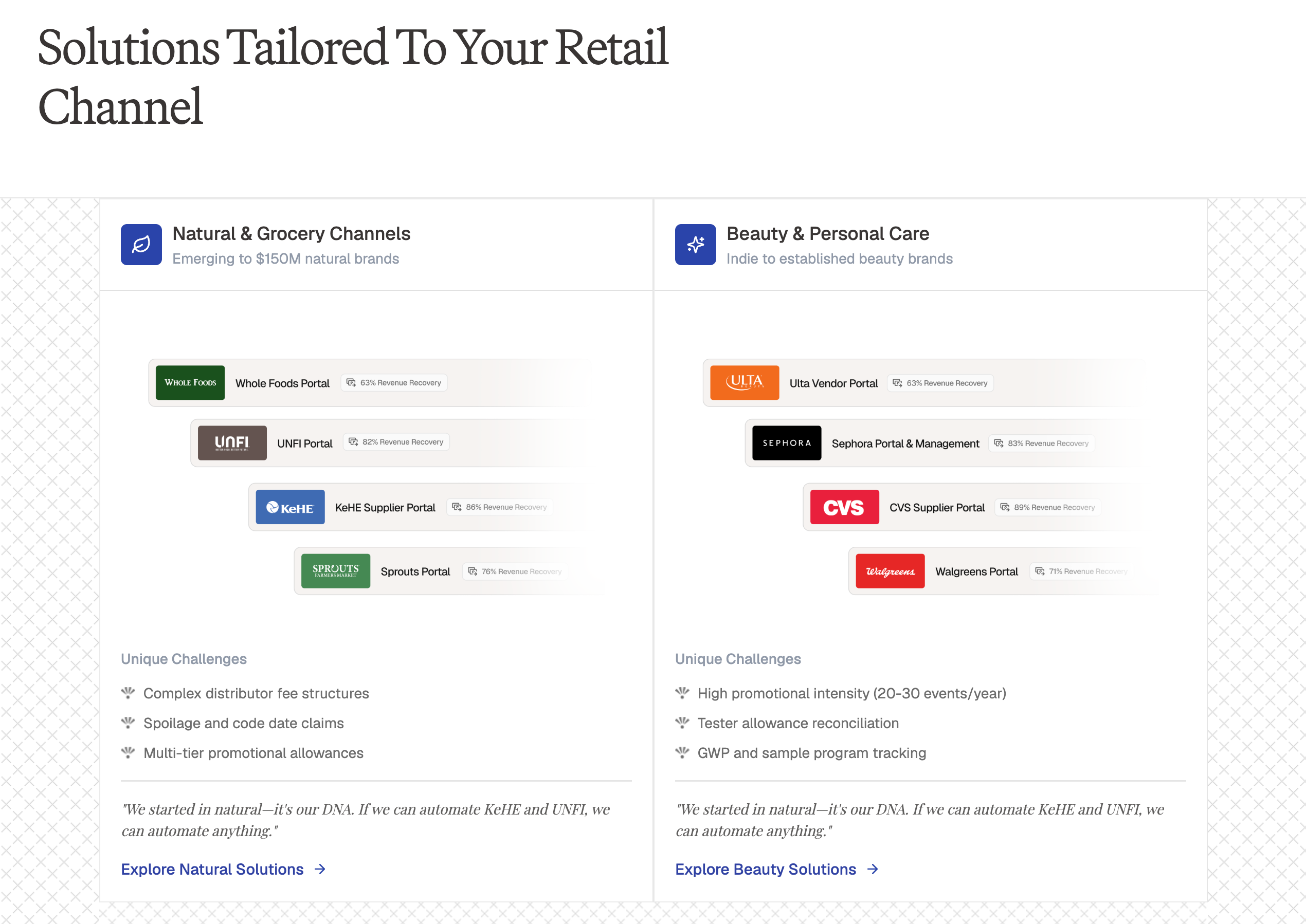Select the Sephora Portal & Management label
The width and height of the screenshot is (1306, 924).
point(905,443)
